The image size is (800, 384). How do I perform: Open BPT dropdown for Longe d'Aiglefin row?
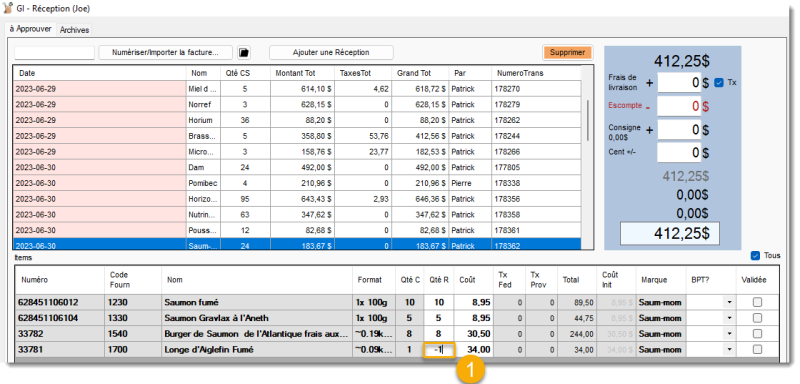click(x=729, y=350)
